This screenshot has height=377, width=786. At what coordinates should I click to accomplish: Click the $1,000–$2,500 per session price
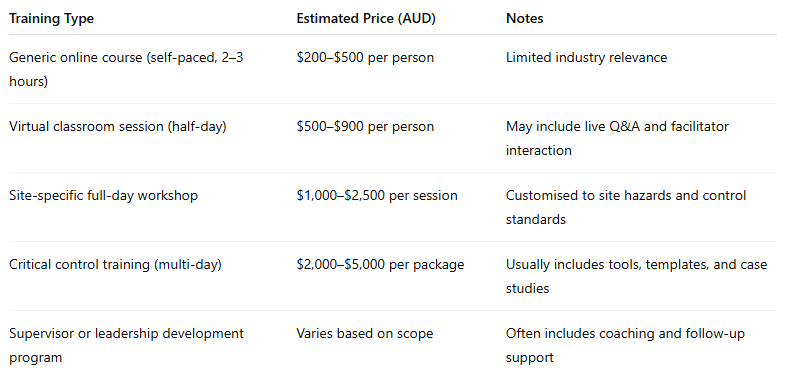pos(377,195)
